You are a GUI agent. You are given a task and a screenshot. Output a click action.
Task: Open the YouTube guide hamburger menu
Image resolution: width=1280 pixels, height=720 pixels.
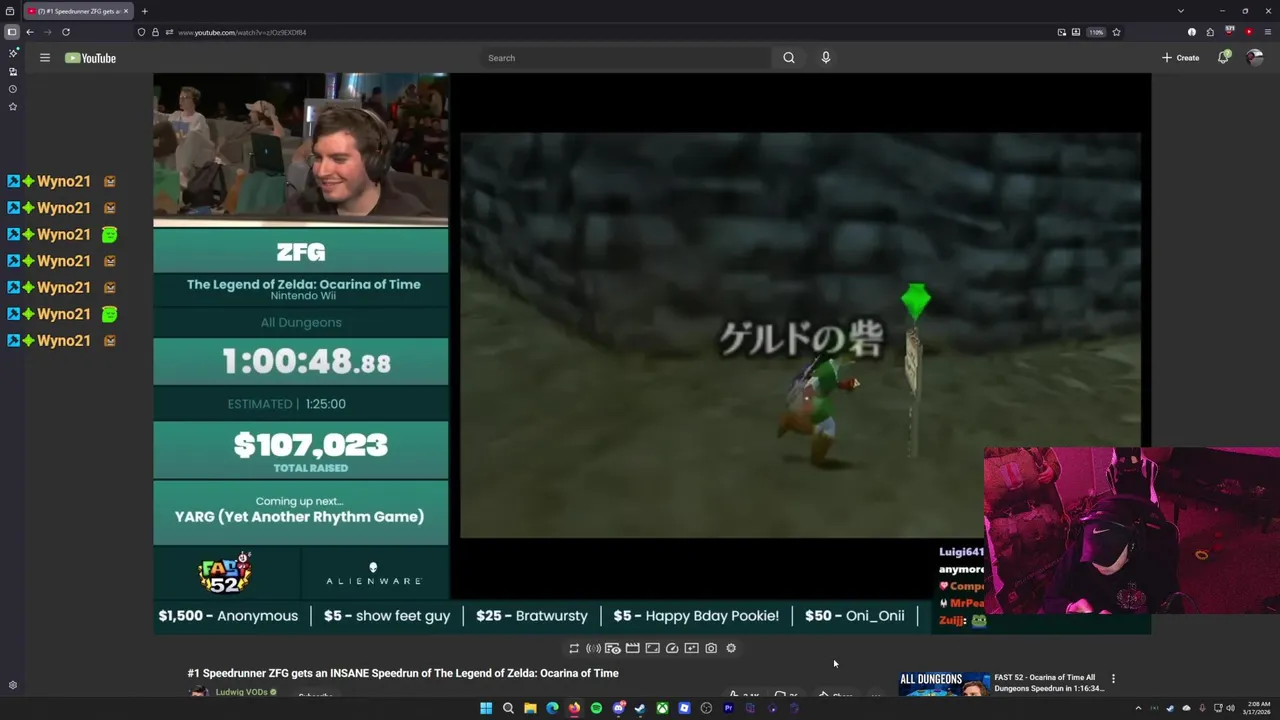tap(44, 58)
